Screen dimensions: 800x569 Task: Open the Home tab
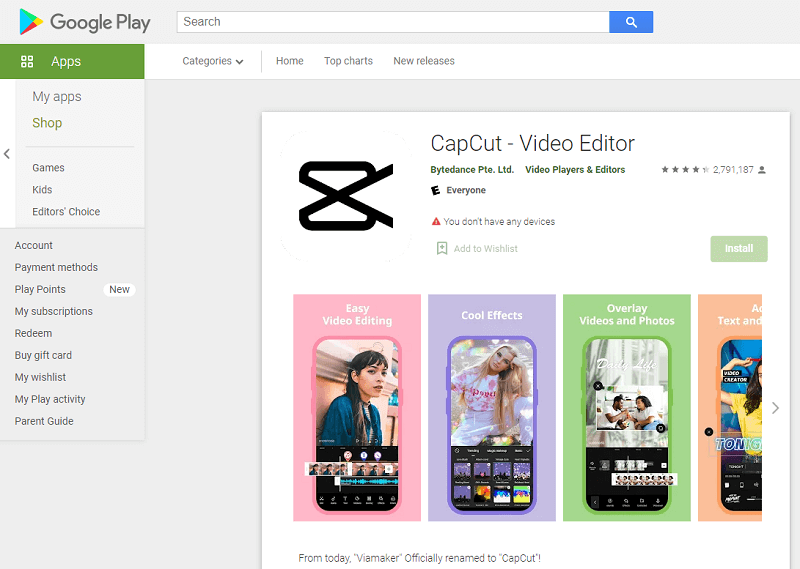pos(290,61)
